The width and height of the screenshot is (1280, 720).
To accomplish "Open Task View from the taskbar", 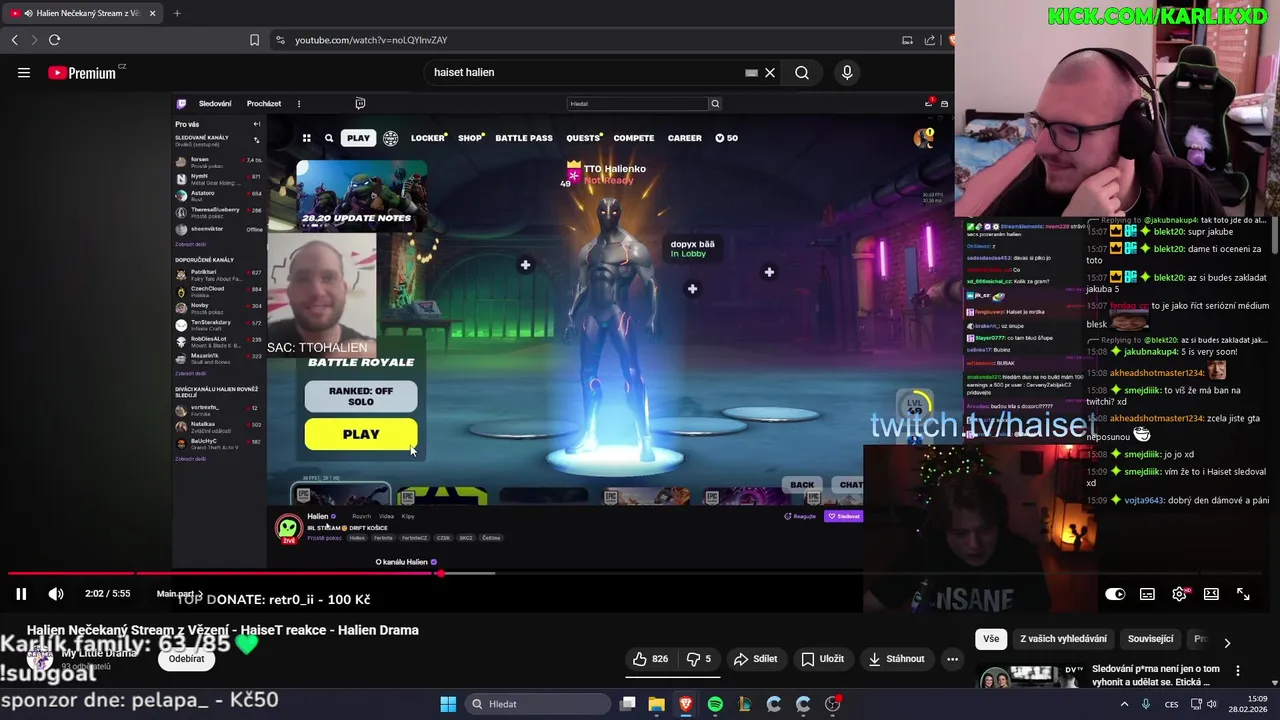I will [627, 704].
